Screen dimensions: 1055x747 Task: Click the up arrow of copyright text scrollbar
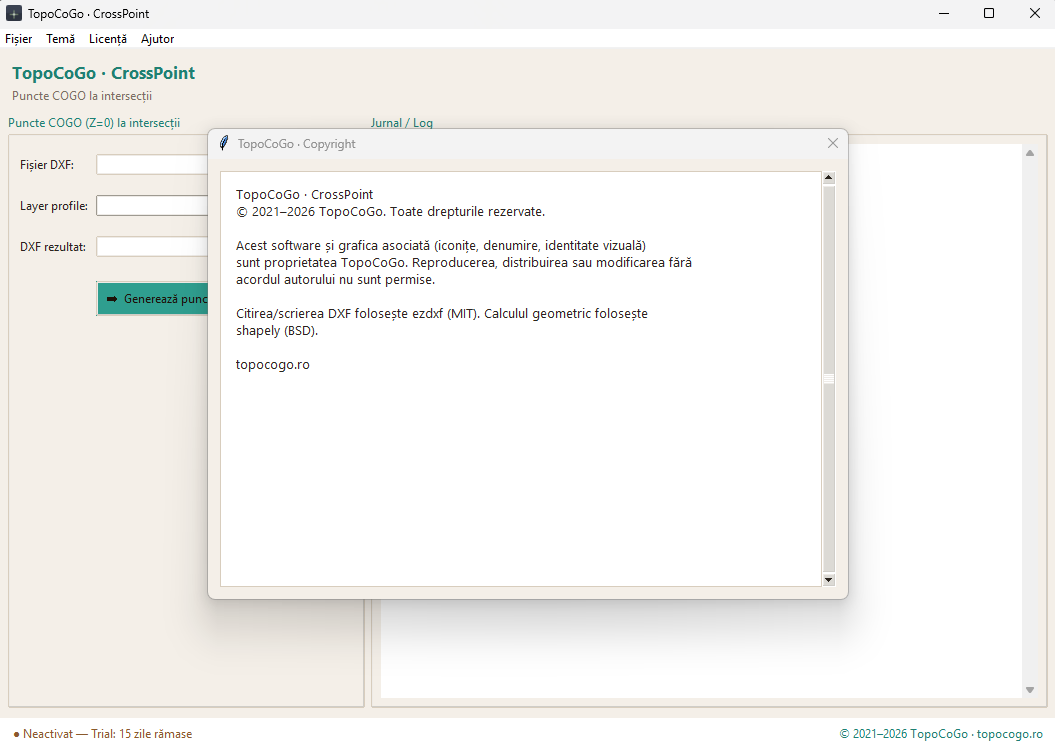829,178
